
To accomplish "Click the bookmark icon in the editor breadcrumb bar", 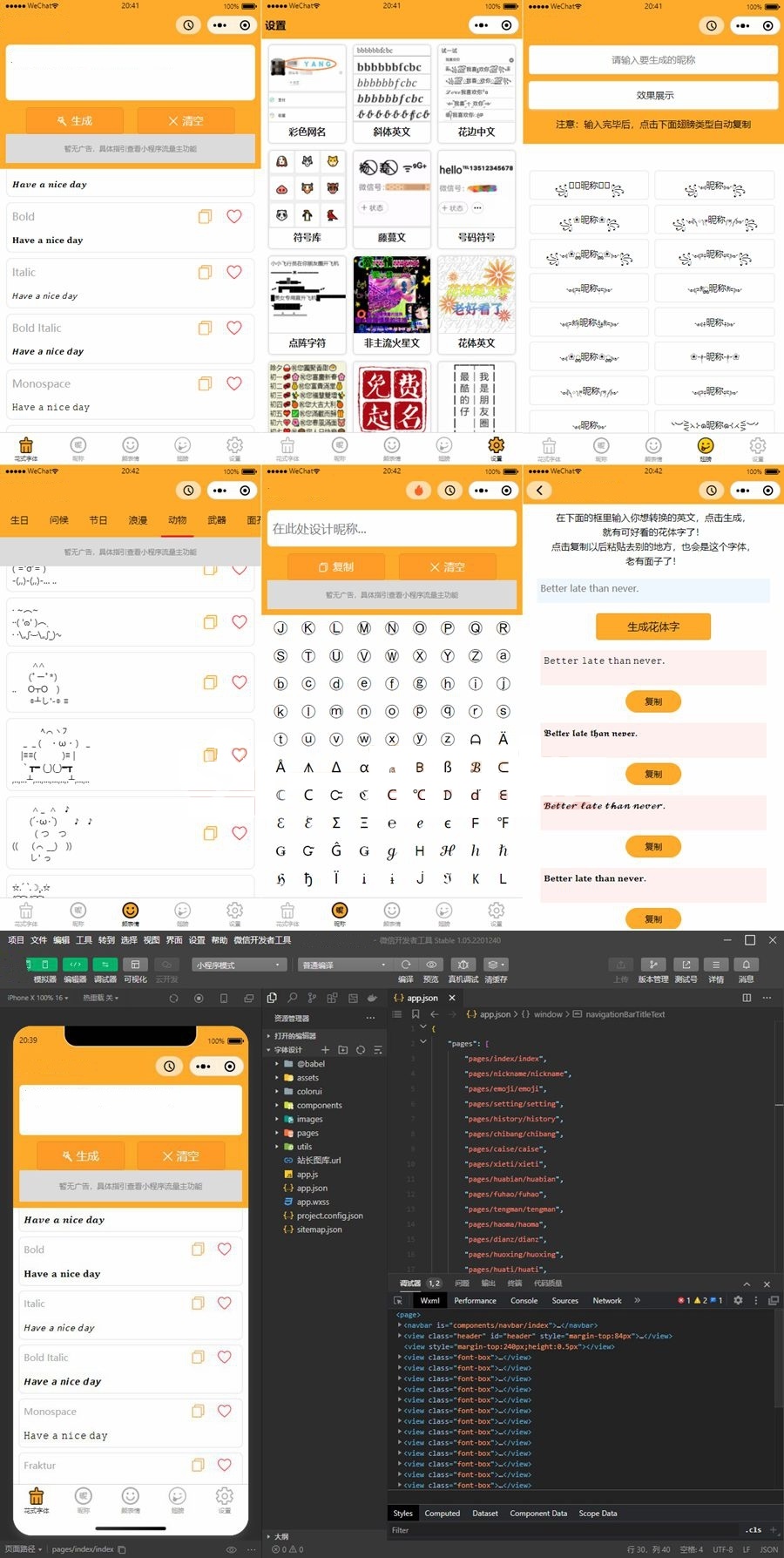I will (416, 1014).
